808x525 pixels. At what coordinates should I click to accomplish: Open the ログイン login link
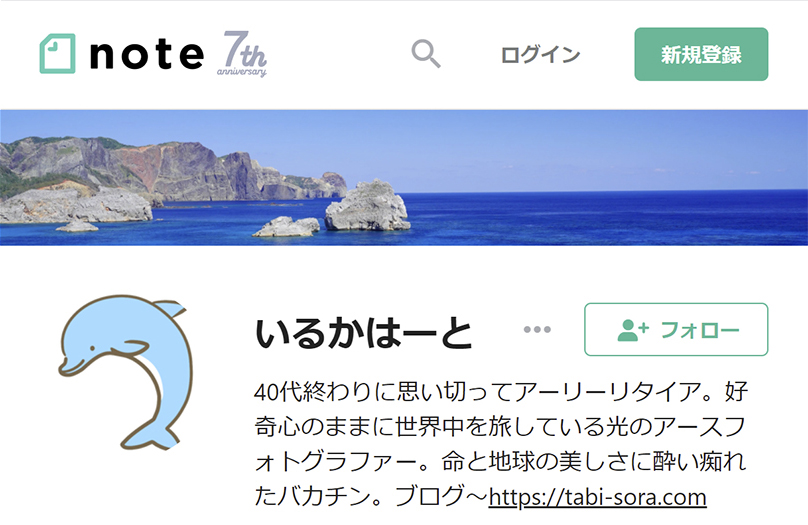tap(541, 55)
